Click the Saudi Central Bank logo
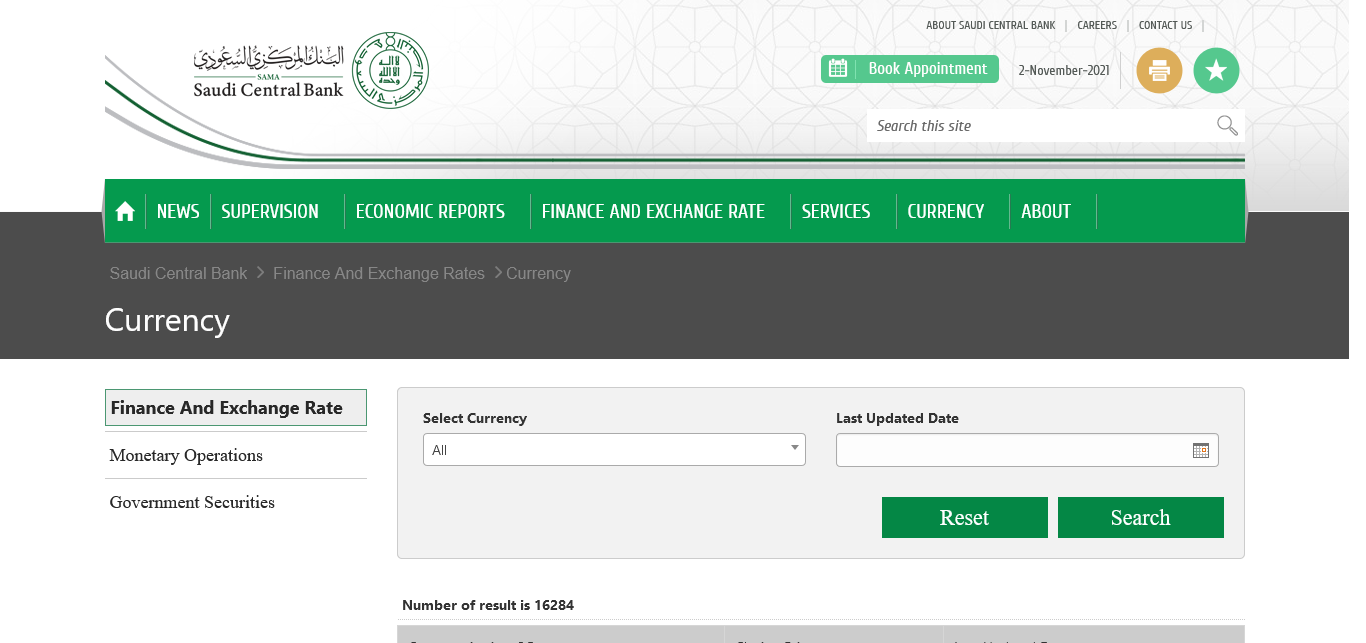The height and width of the screenshot is (643, 1366). pyautogui.click(x=312, y=71)
